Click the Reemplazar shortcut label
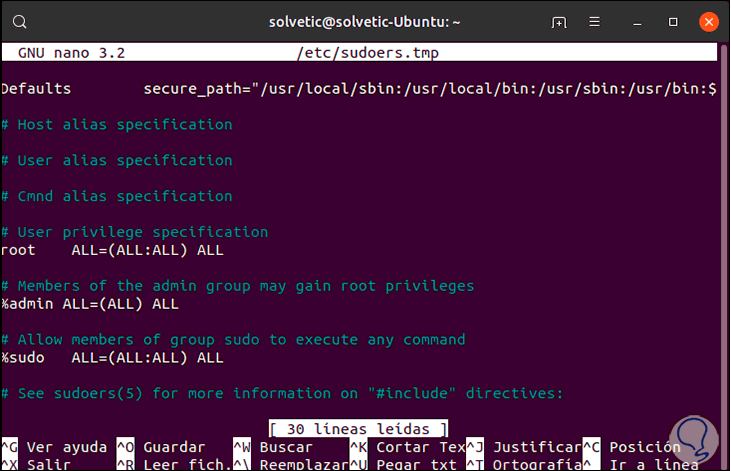This screenshot has width=731, height=471. click(x=300, y=465)
